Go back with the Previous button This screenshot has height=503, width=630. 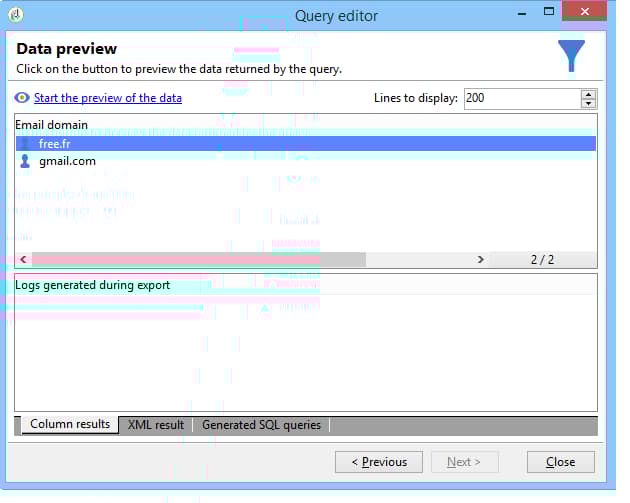[379, 462]
